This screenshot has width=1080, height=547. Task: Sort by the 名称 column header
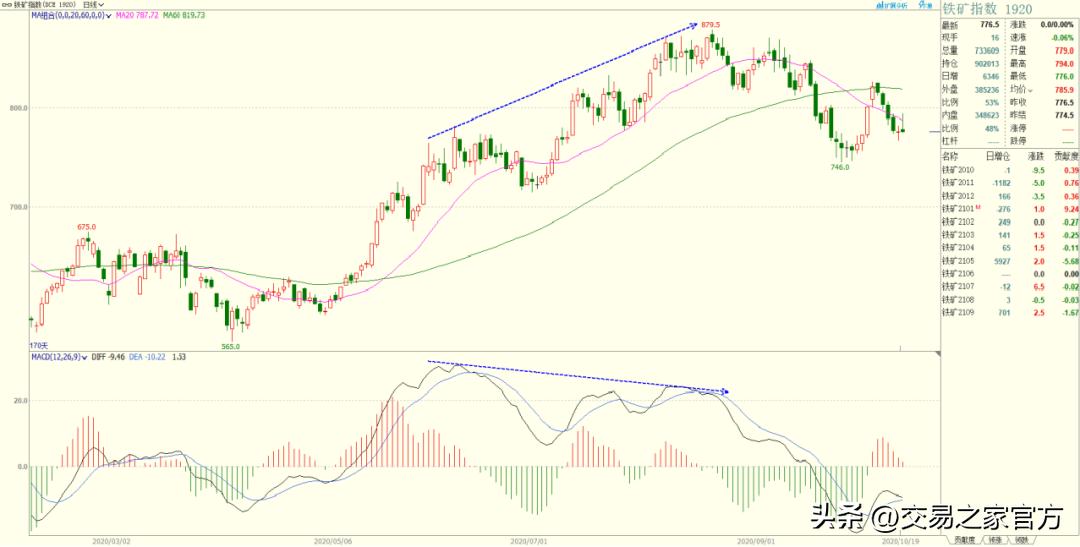(x=951, y=156)
